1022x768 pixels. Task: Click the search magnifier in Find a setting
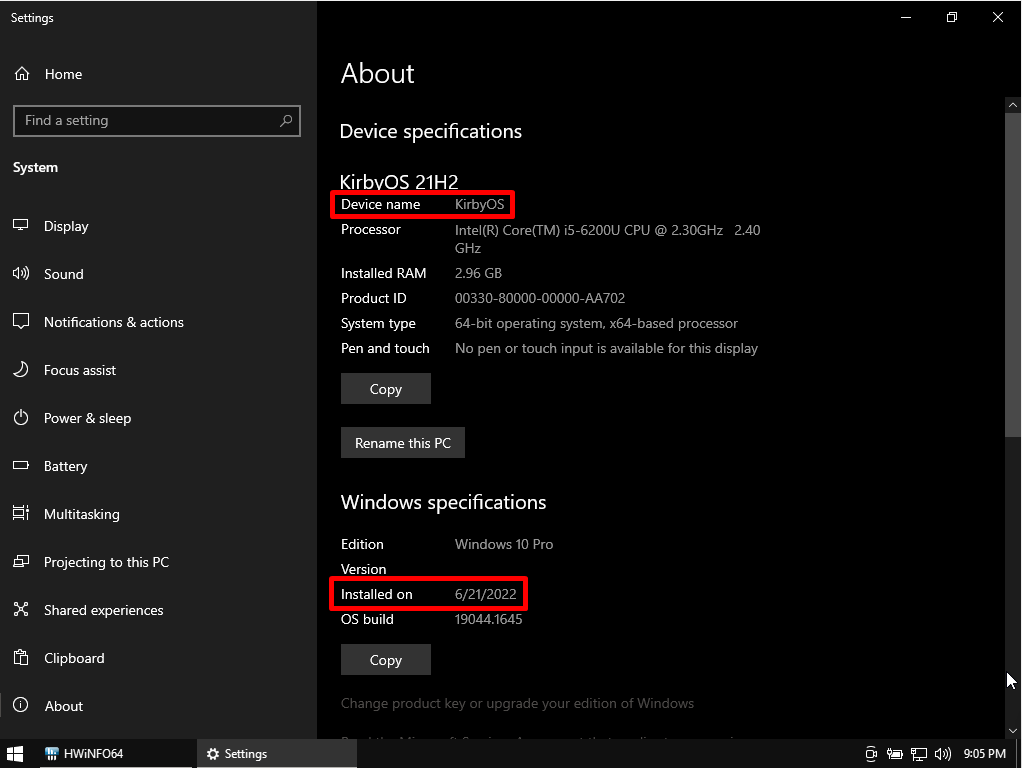point(286,121)
